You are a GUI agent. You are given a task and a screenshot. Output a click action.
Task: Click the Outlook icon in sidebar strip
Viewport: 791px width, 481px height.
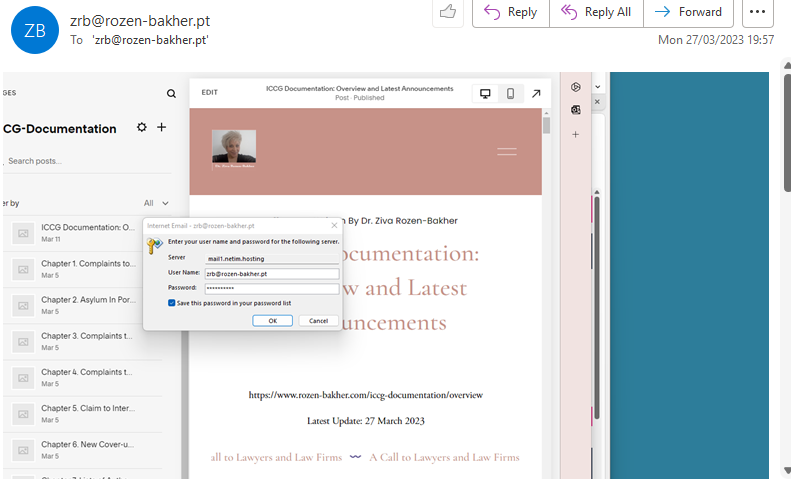576,110
